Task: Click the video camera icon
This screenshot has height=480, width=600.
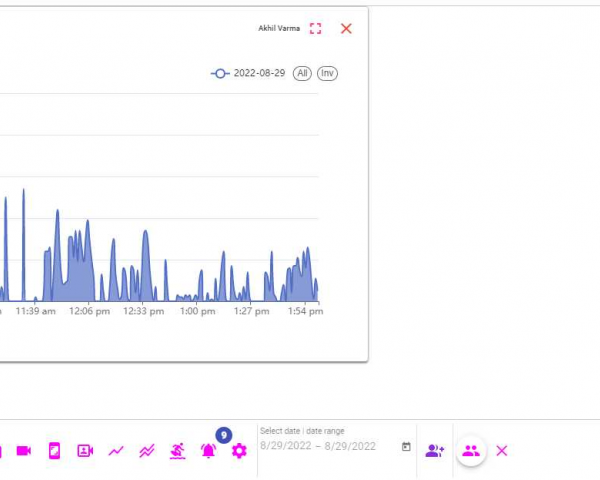Action: click(24, 451)
